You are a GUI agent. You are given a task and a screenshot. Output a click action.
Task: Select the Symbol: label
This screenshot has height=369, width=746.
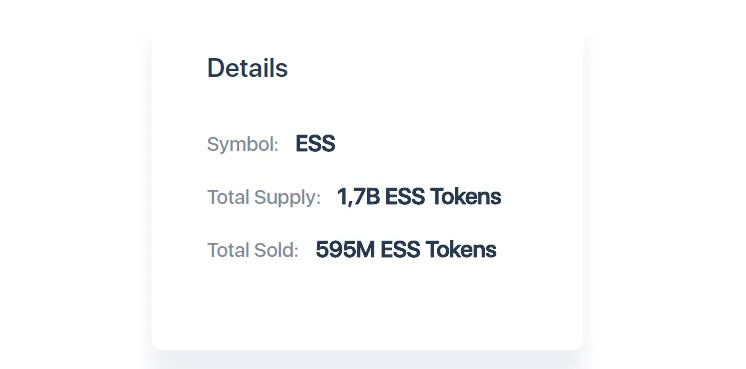pyautogui.click(x=243, y=145)
